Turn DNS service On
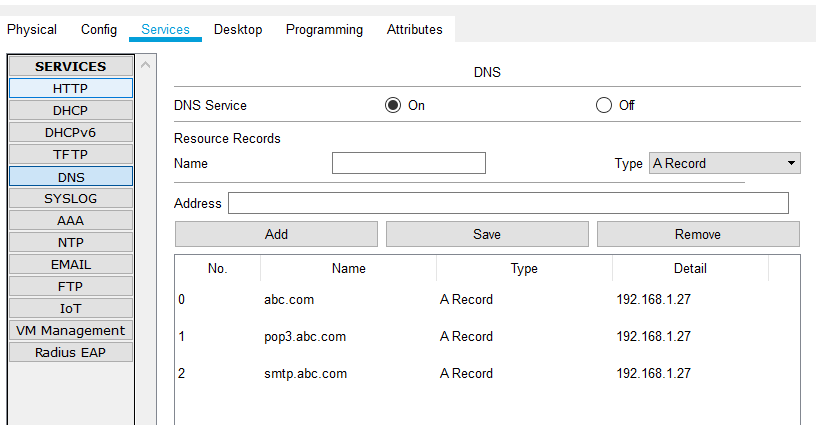816x425 pixels. 393,105
